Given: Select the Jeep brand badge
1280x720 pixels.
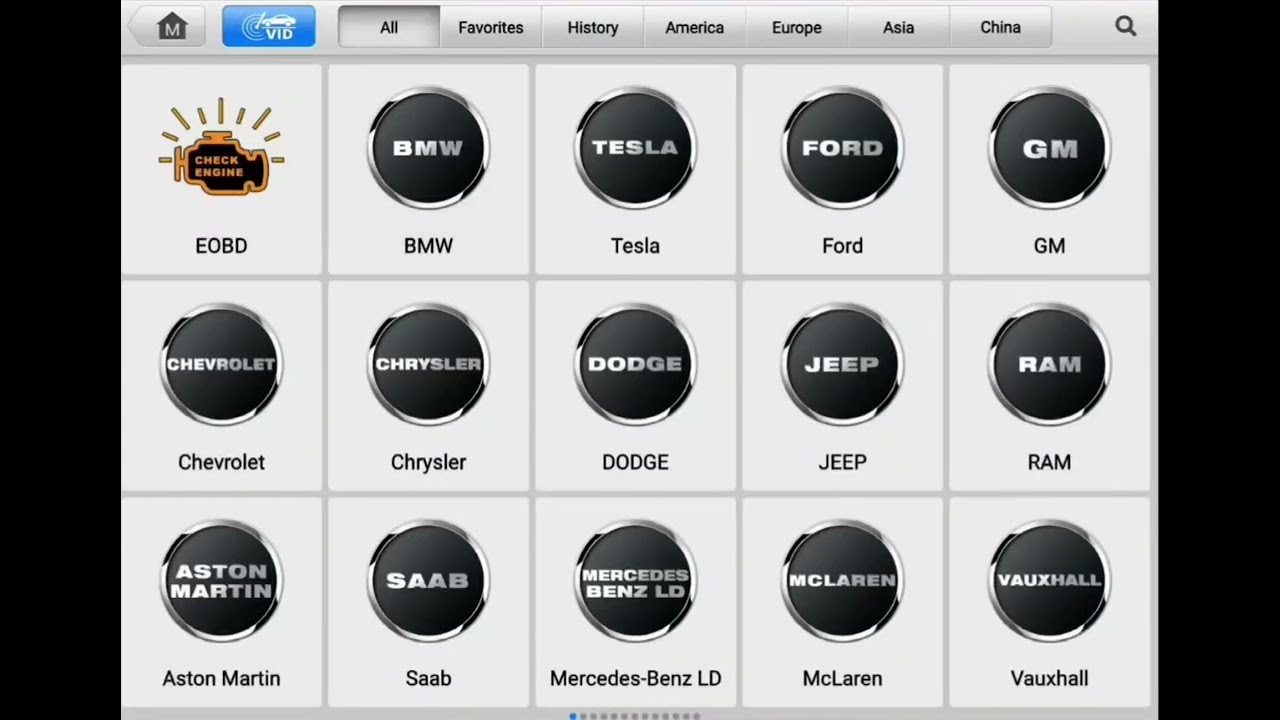Looking at the screenshot, I should [x=842, y=365].
